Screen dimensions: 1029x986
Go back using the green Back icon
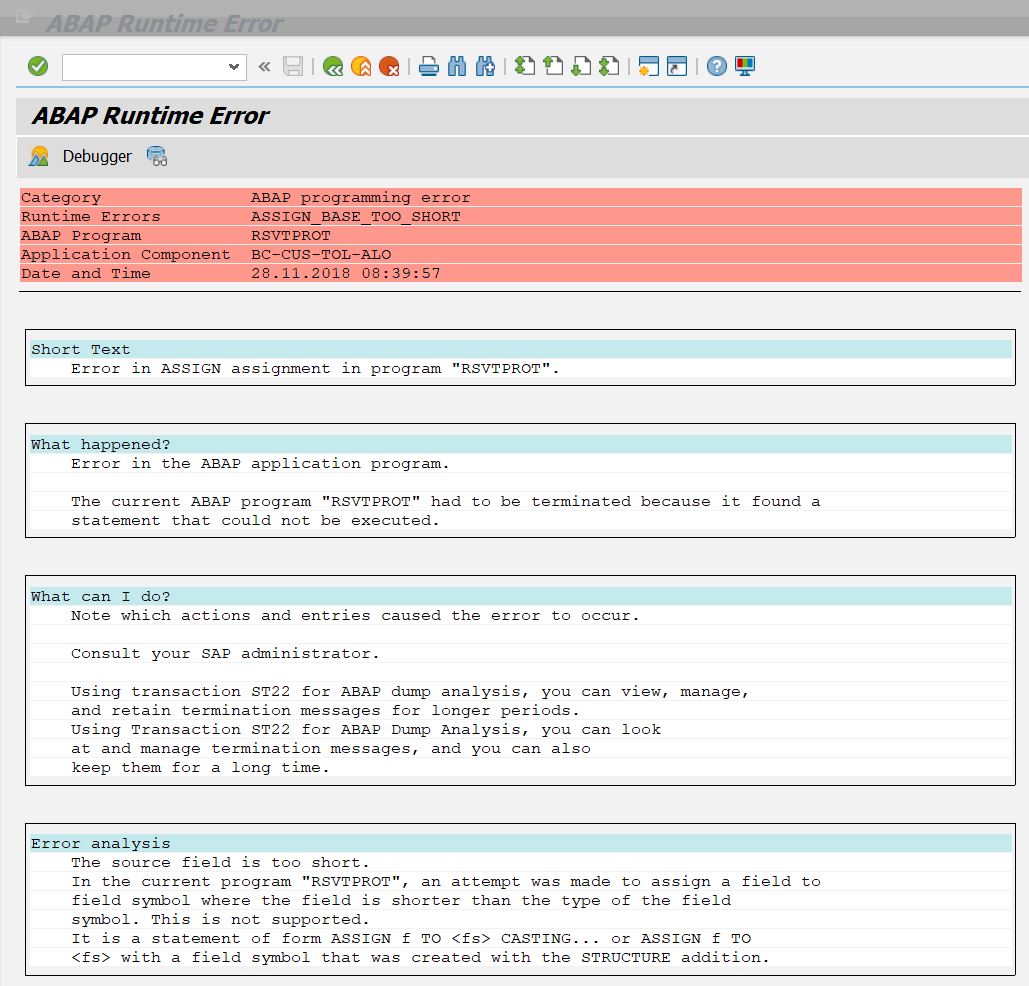[x=333, y=66]
